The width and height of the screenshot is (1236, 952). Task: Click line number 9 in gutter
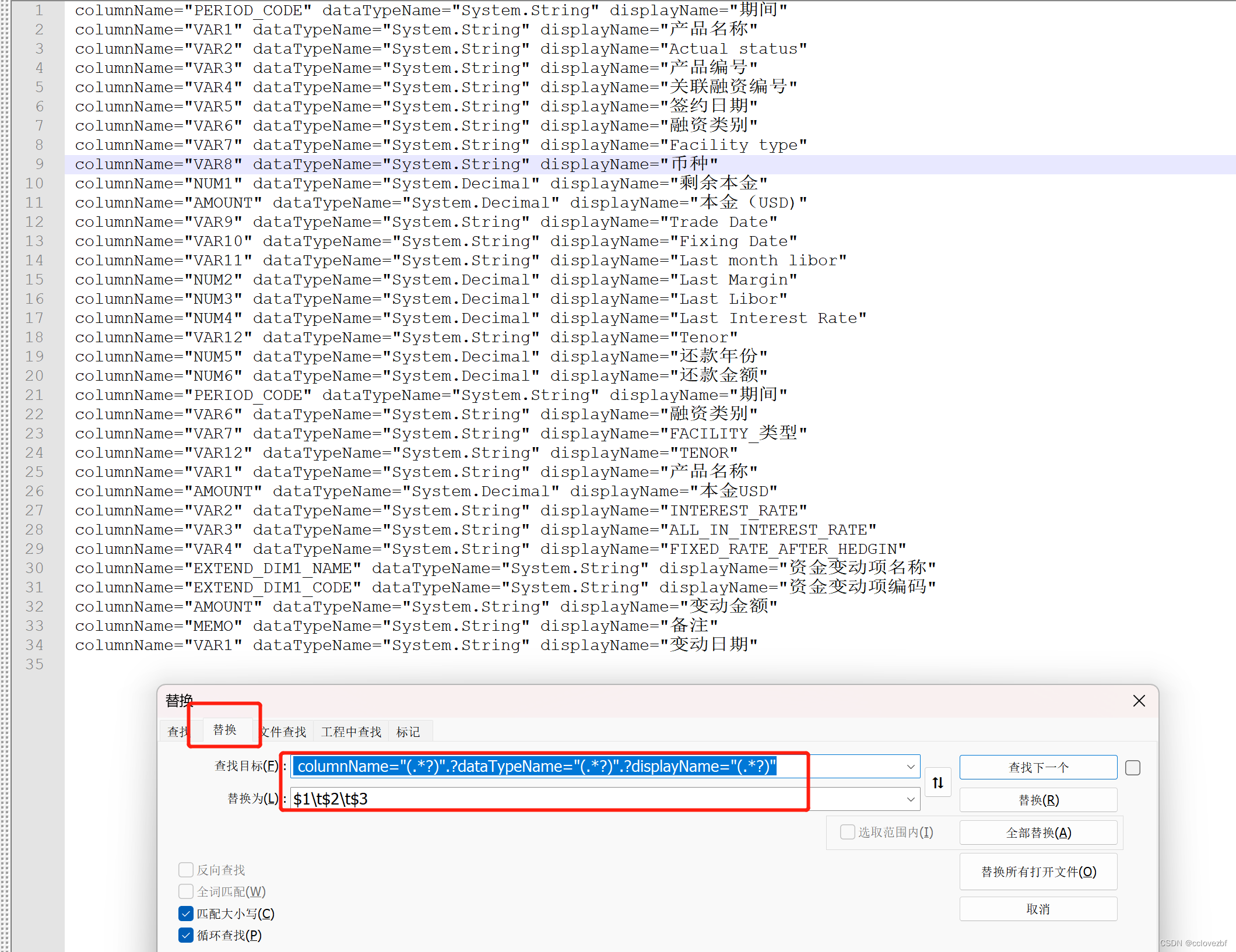pyautogui.click(x=39, y=164)
